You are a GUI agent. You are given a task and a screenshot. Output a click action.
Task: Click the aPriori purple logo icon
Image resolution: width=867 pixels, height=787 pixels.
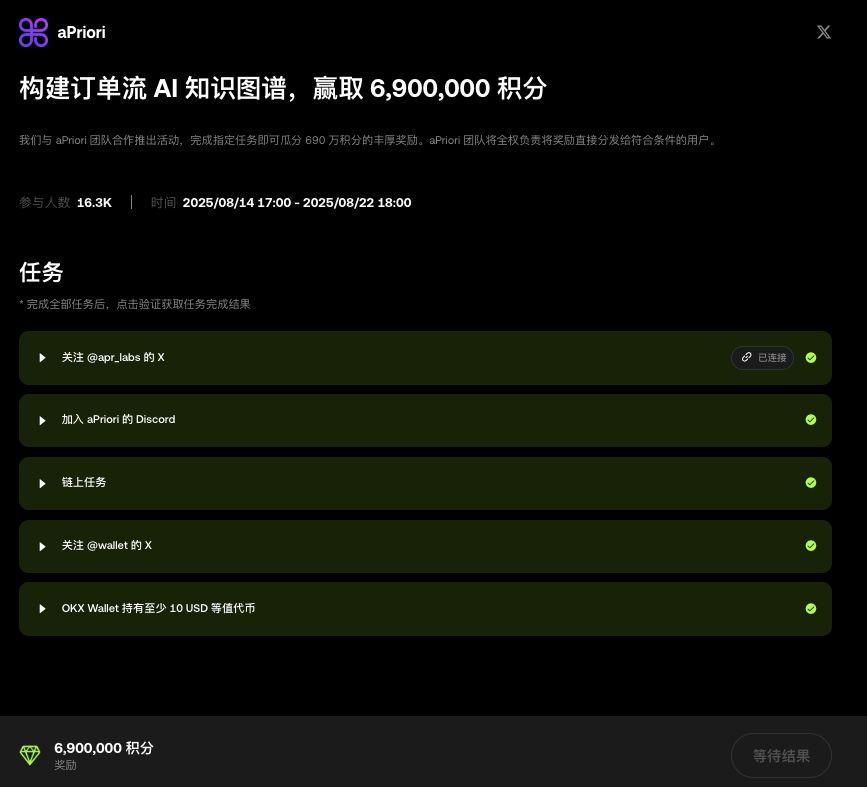point(34,32)
